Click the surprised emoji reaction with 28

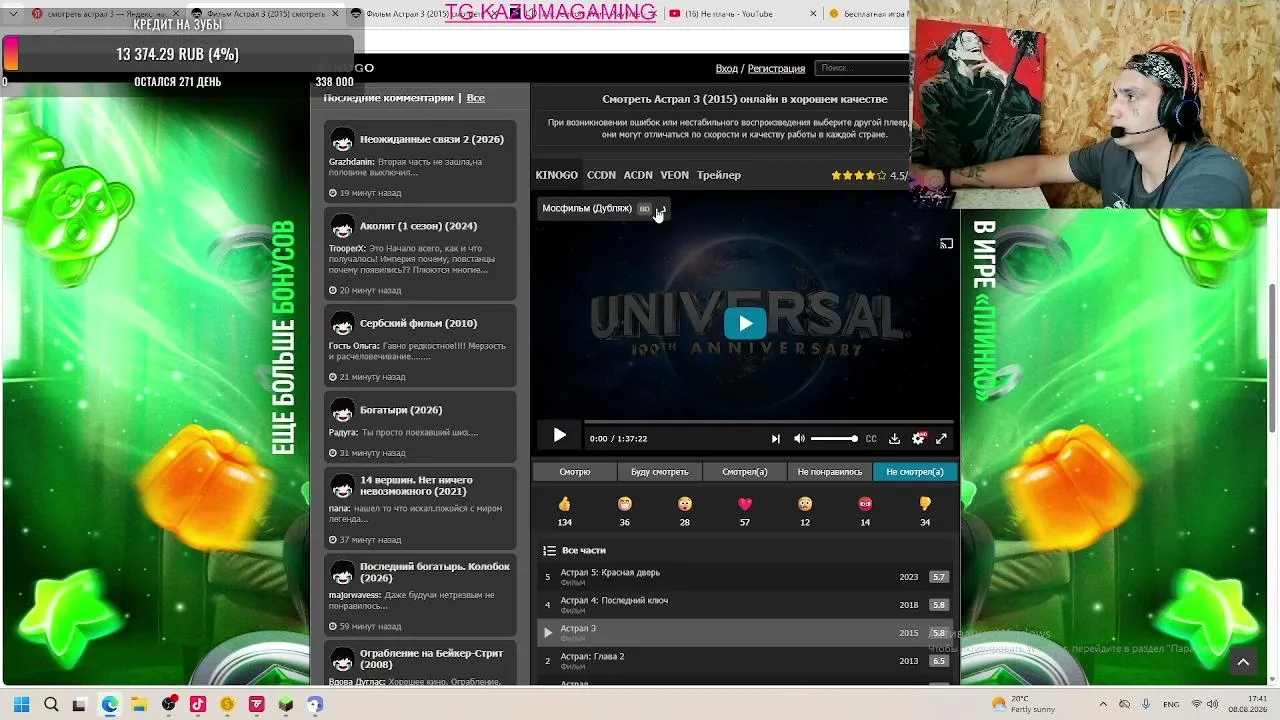tap(685, 504)
